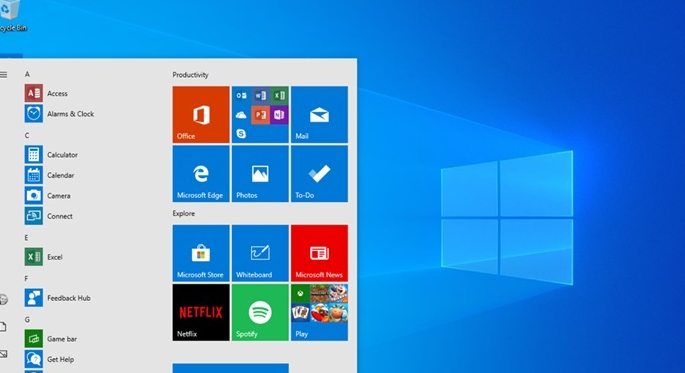The width and height of the screenshot is (685, 373).
Task: Open the Microsoft News tile
Action: 319,253
